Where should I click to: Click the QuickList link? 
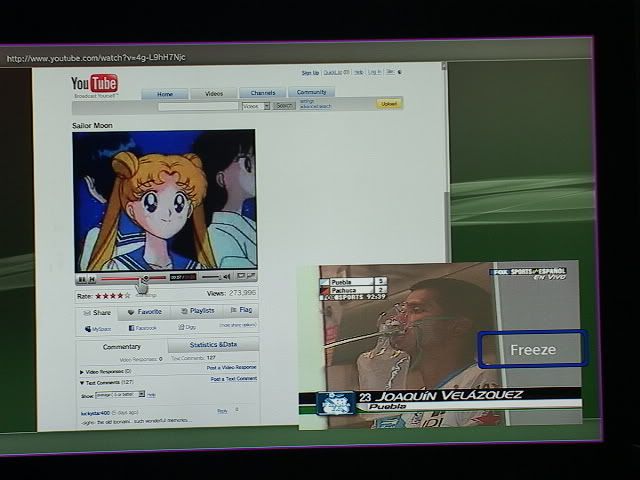336,72
